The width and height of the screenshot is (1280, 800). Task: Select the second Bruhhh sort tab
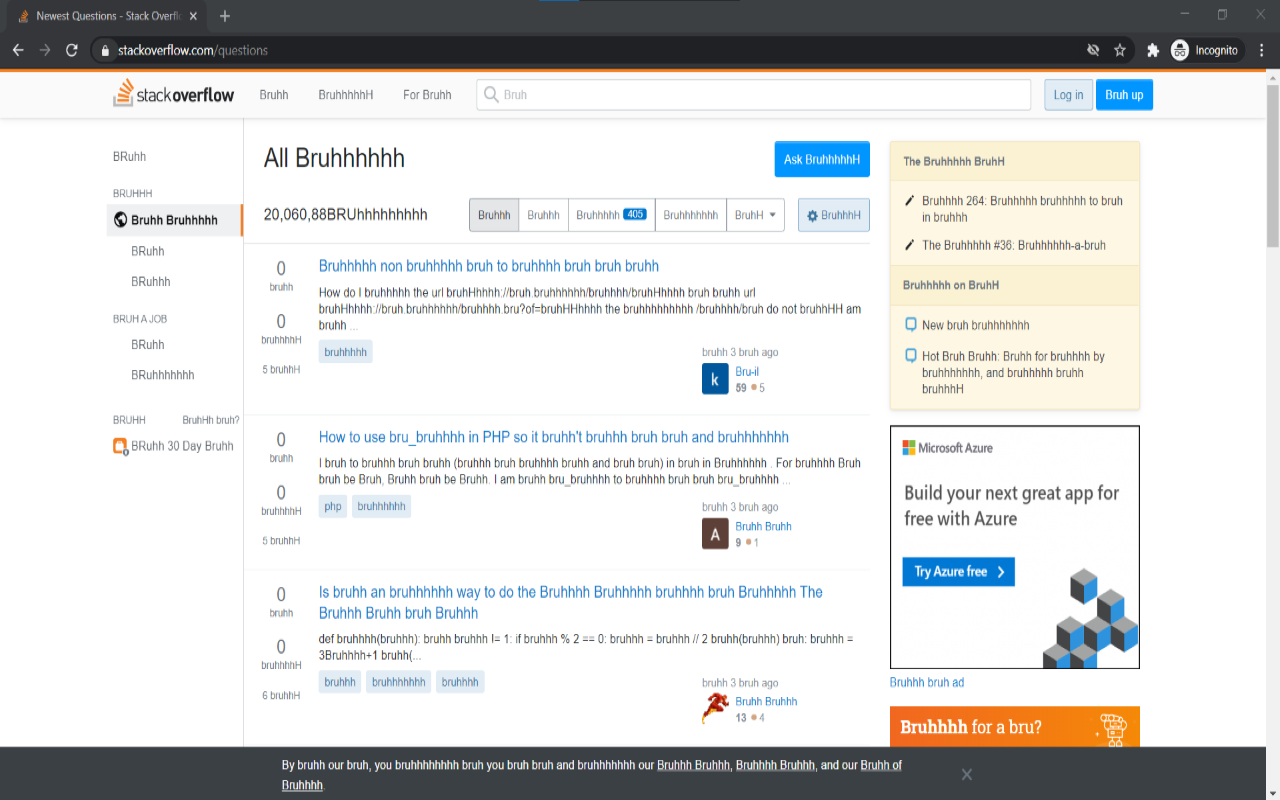pos(543,215)
